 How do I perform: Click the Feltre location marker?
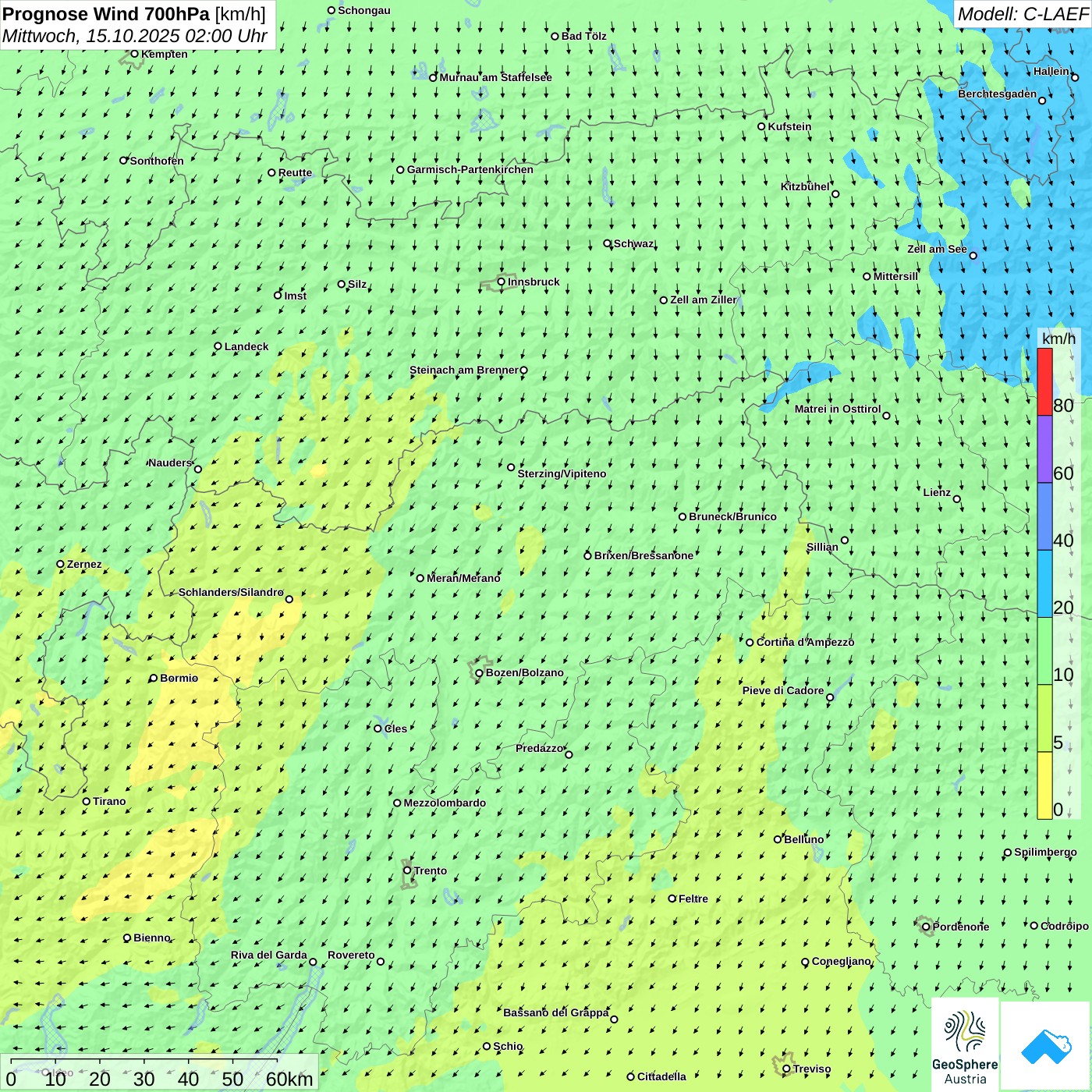672,899
